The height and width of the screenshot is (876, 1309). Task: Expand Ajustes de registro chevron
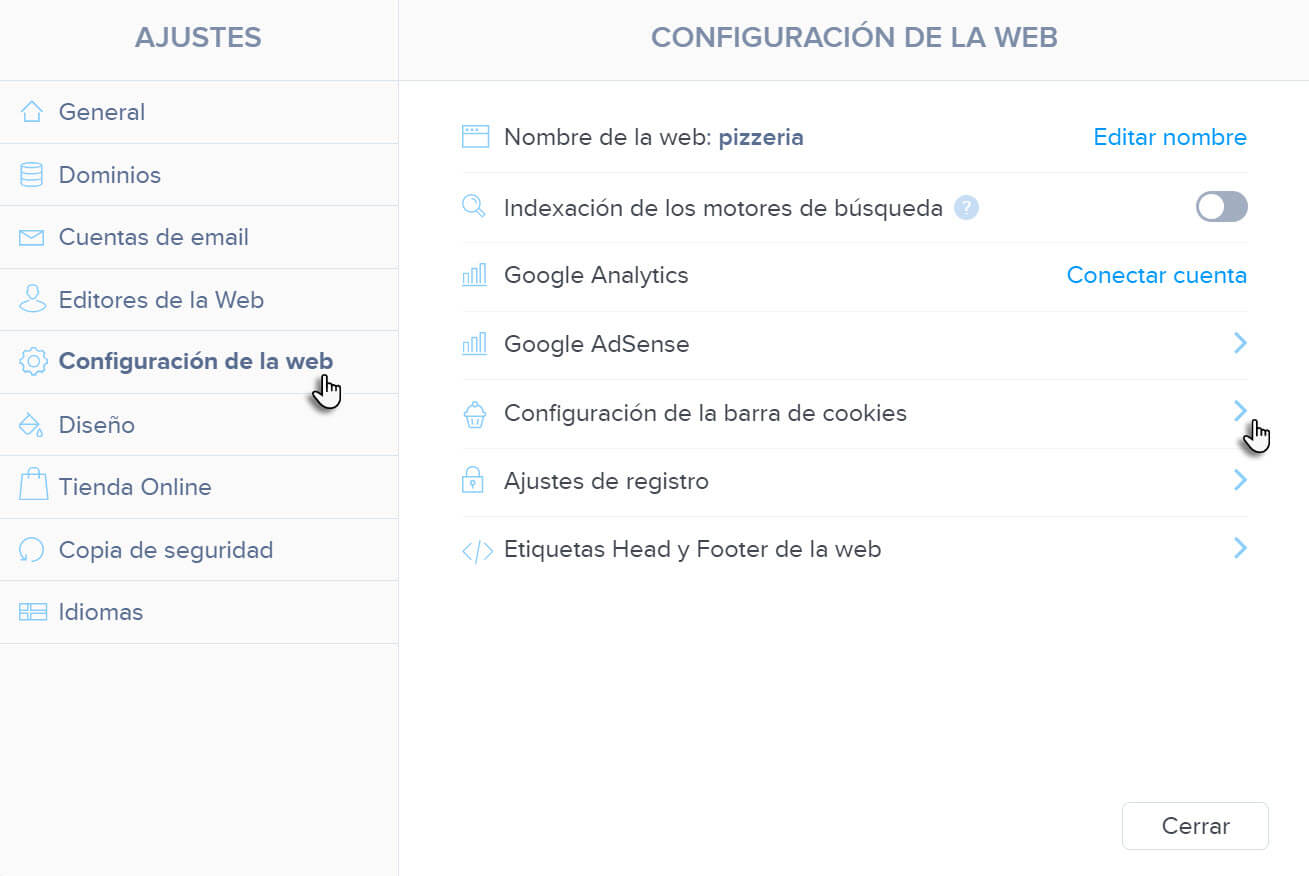[x=1240, y=481]
